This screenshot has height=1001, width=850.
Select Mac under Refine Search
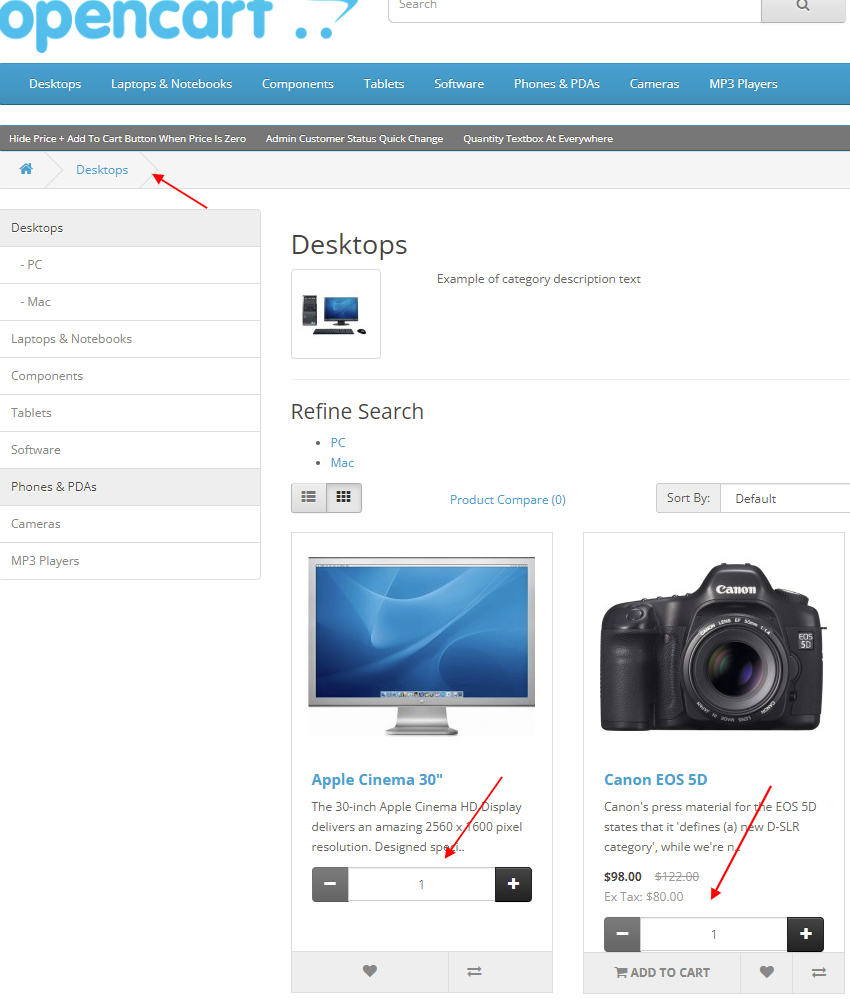[342, 462]
